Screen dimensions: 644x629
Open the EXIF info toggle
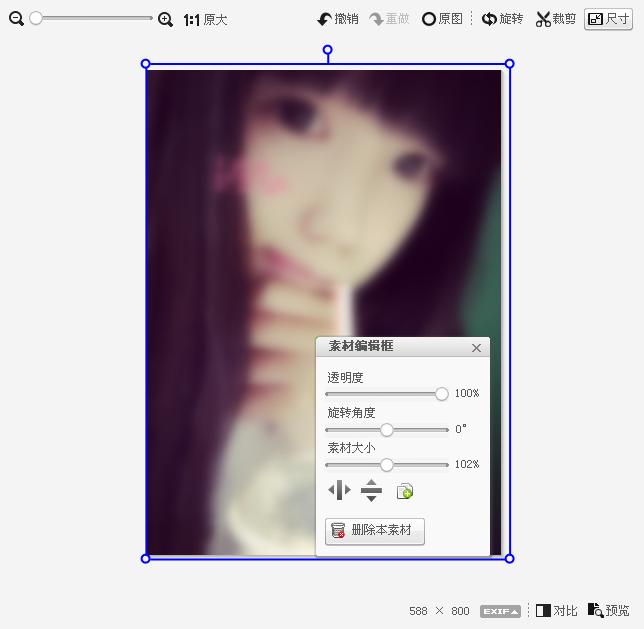click(x=500, y=611)
